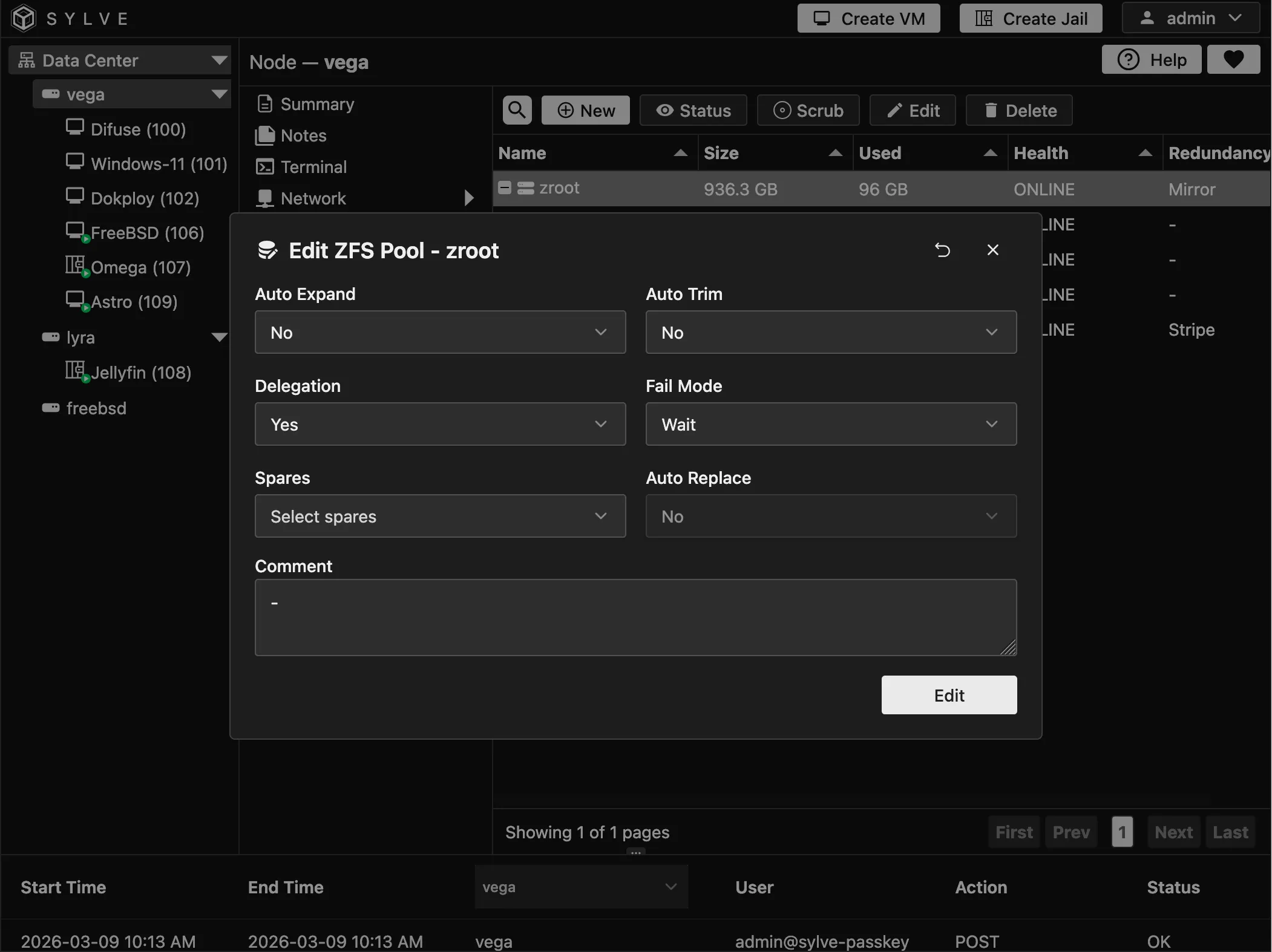Expand the lyra node in sidebar
This screenshot has width=1272, height=952.
tap(219, 337)
